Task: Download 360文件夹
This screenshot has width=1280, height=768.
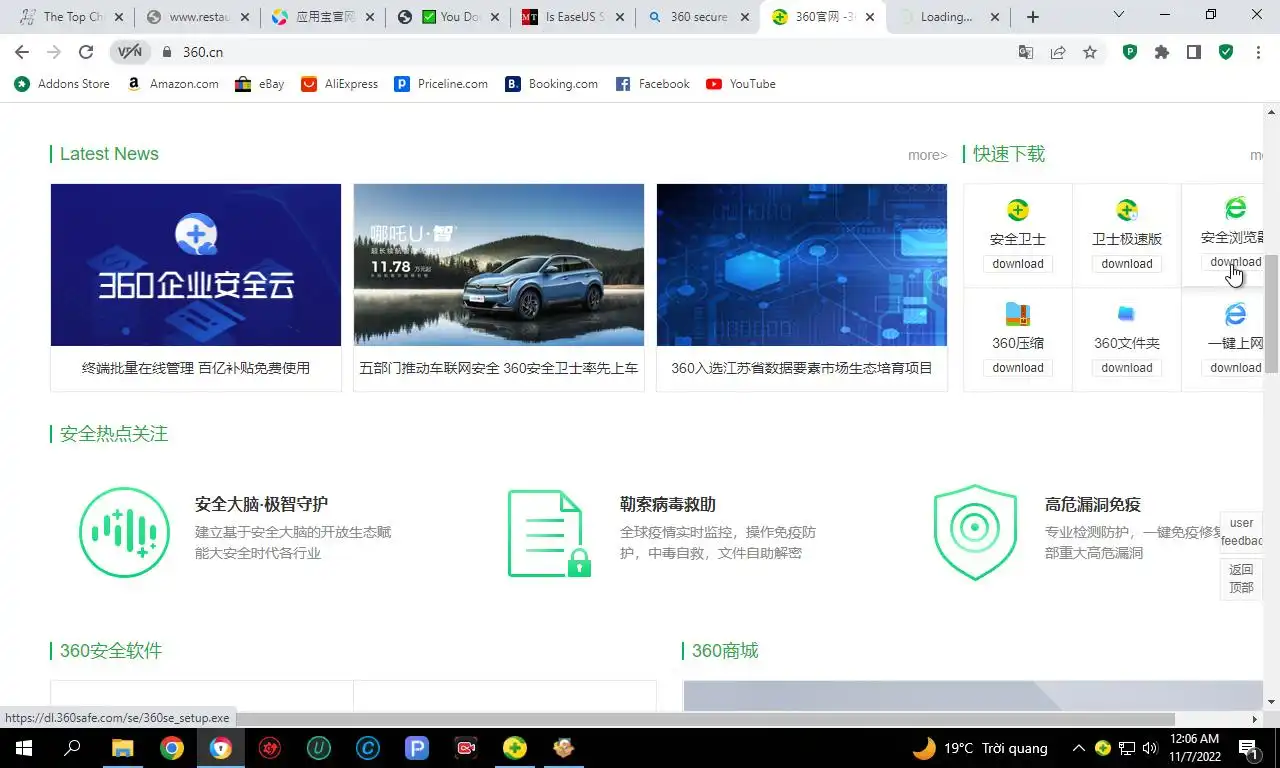Action: point(1127,368)
